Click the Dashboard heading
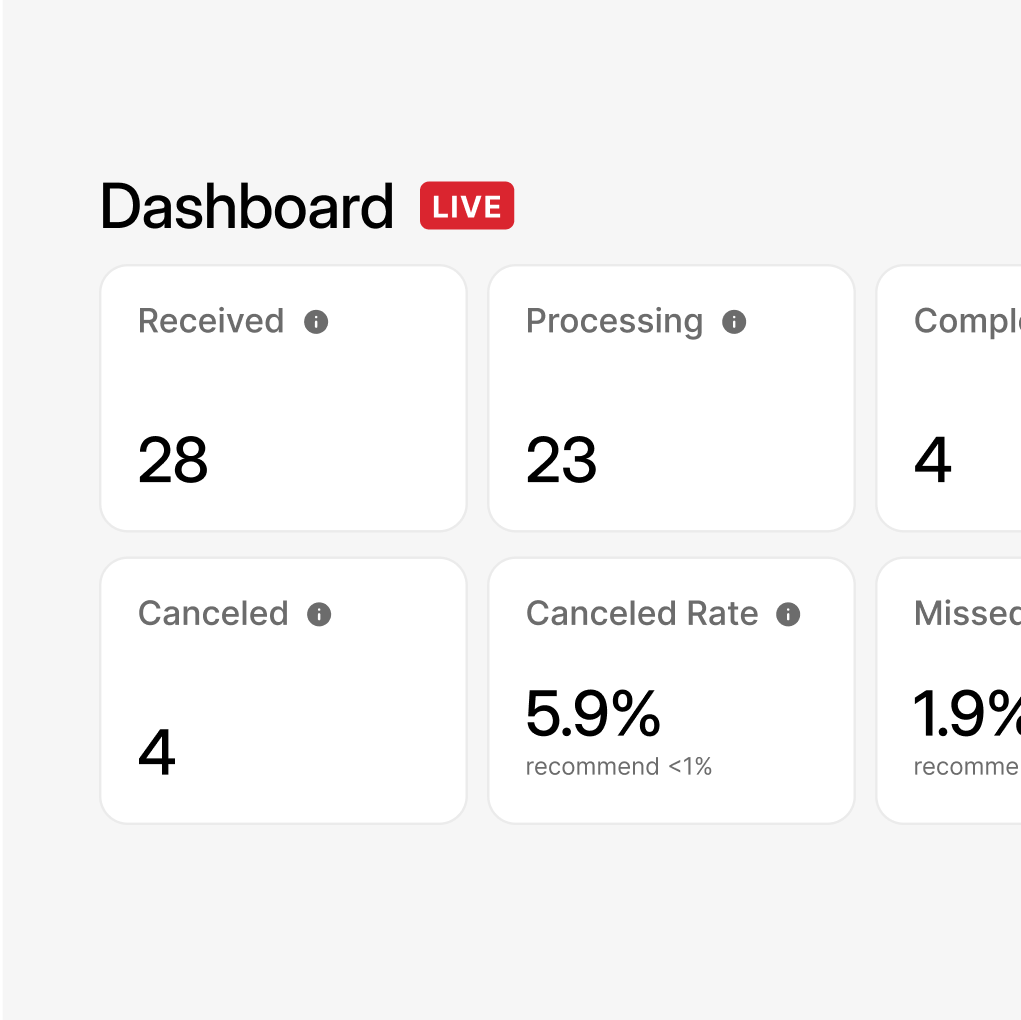 [247, 207]
